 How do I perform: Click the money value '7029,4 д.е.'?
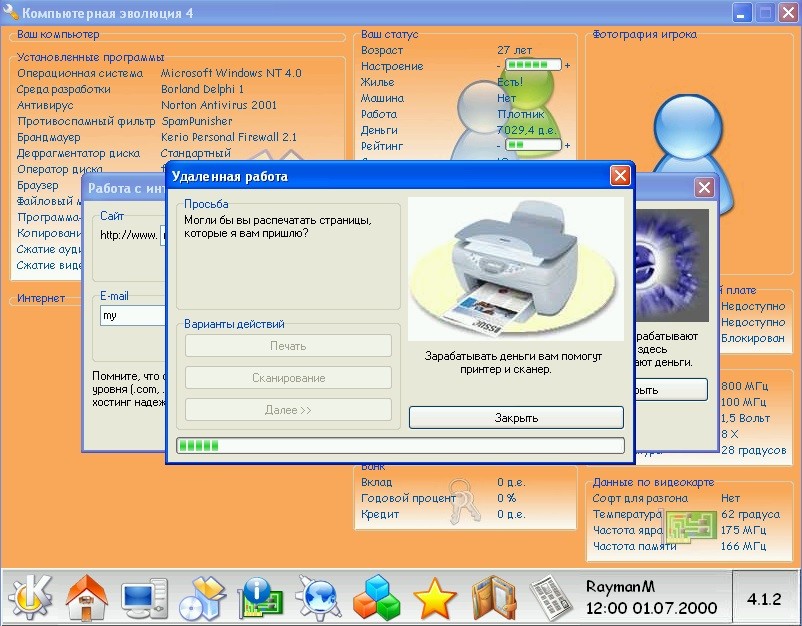(x=526, y=130)
